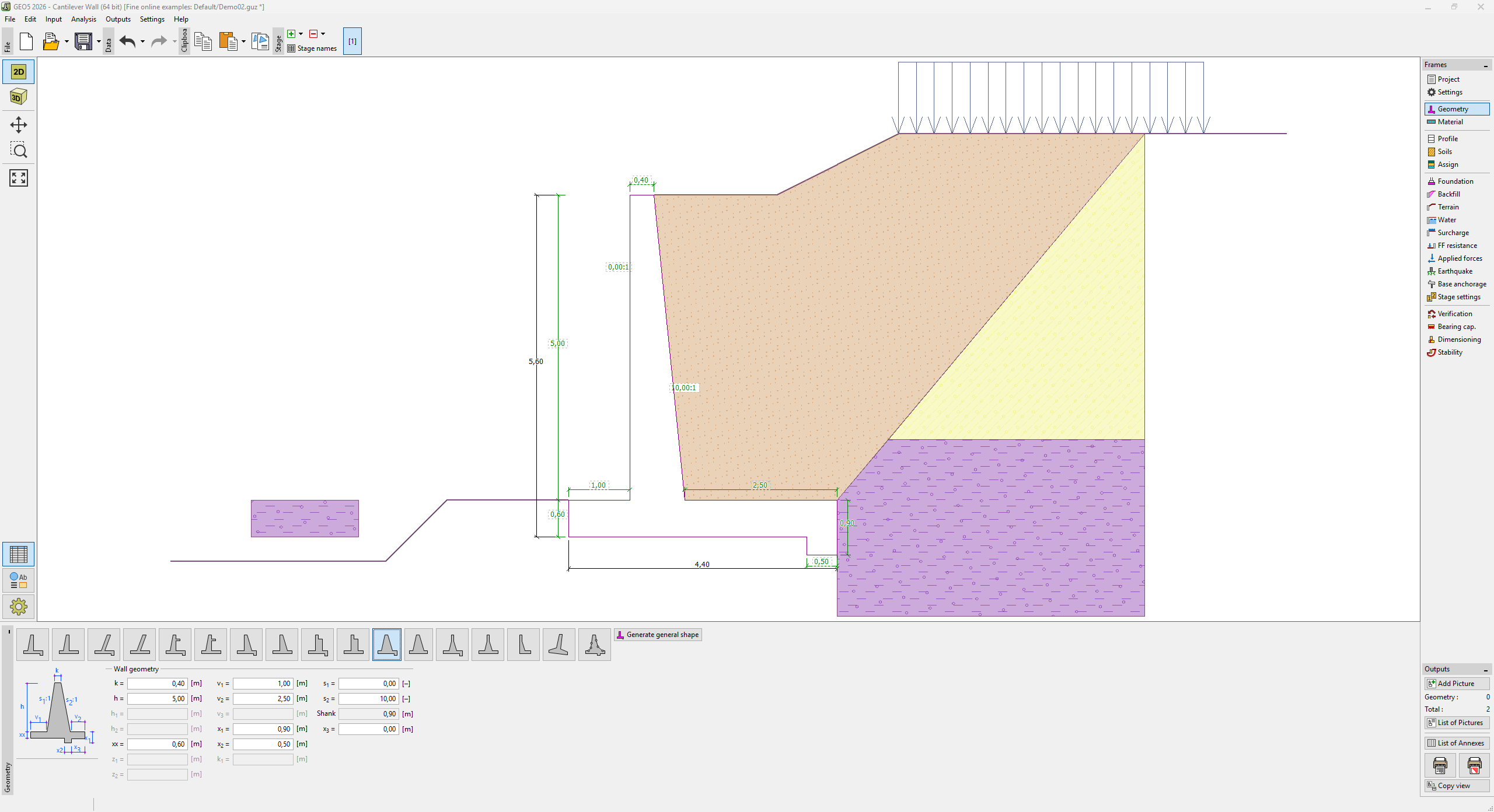The image size is (1494, 812).
Task: Open the Outputs menu
Action: click(x=118, y=19)
